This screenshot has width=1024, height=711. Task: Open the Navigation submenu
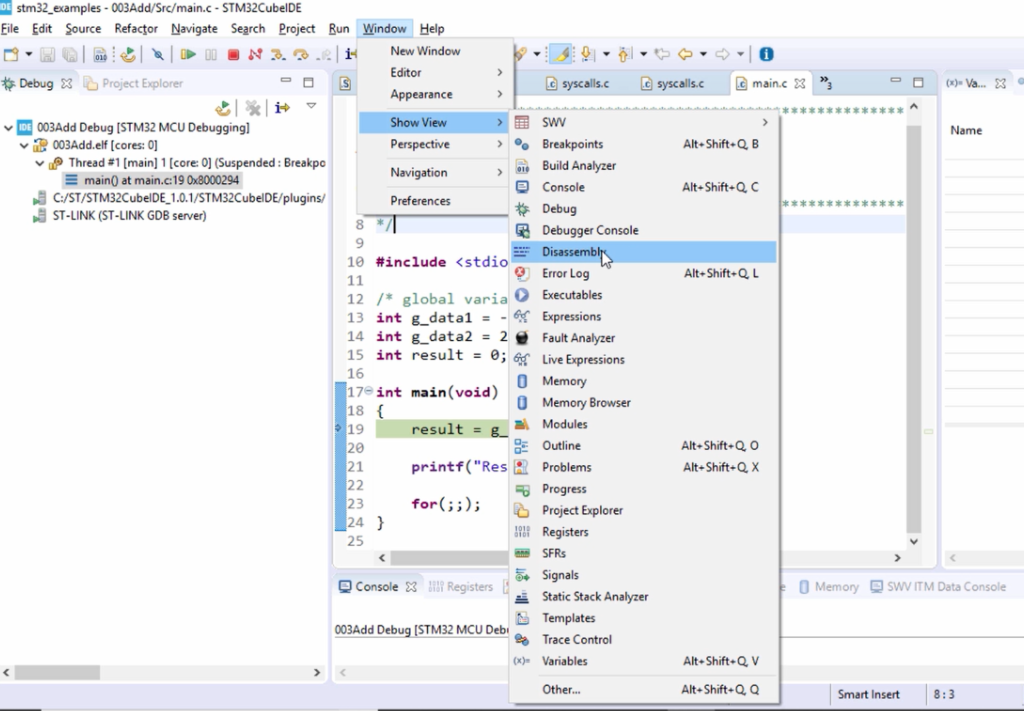pos(434,172)
